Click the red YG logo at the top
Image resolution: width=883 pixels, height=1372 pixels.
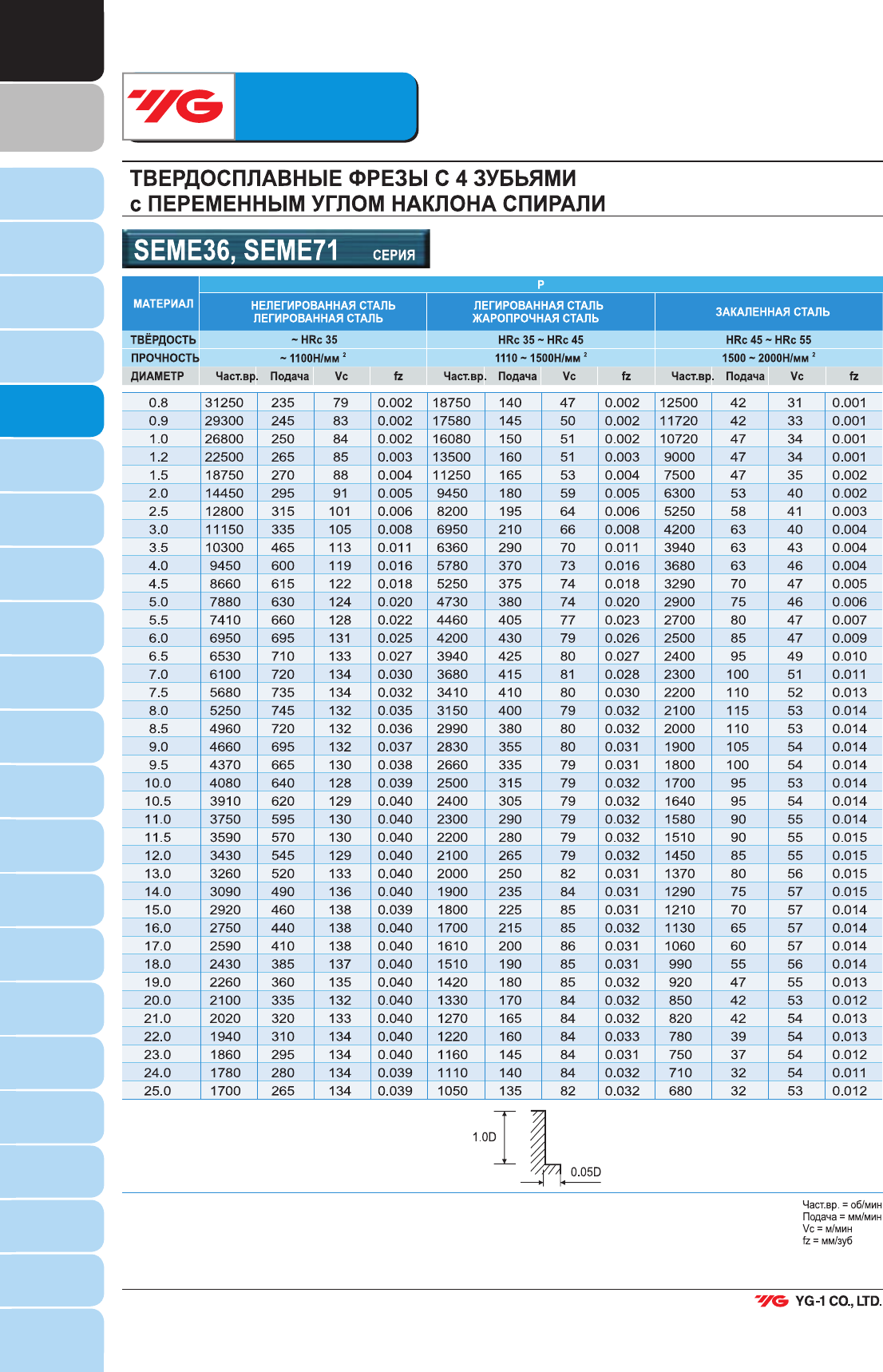[x=176, y=106]
